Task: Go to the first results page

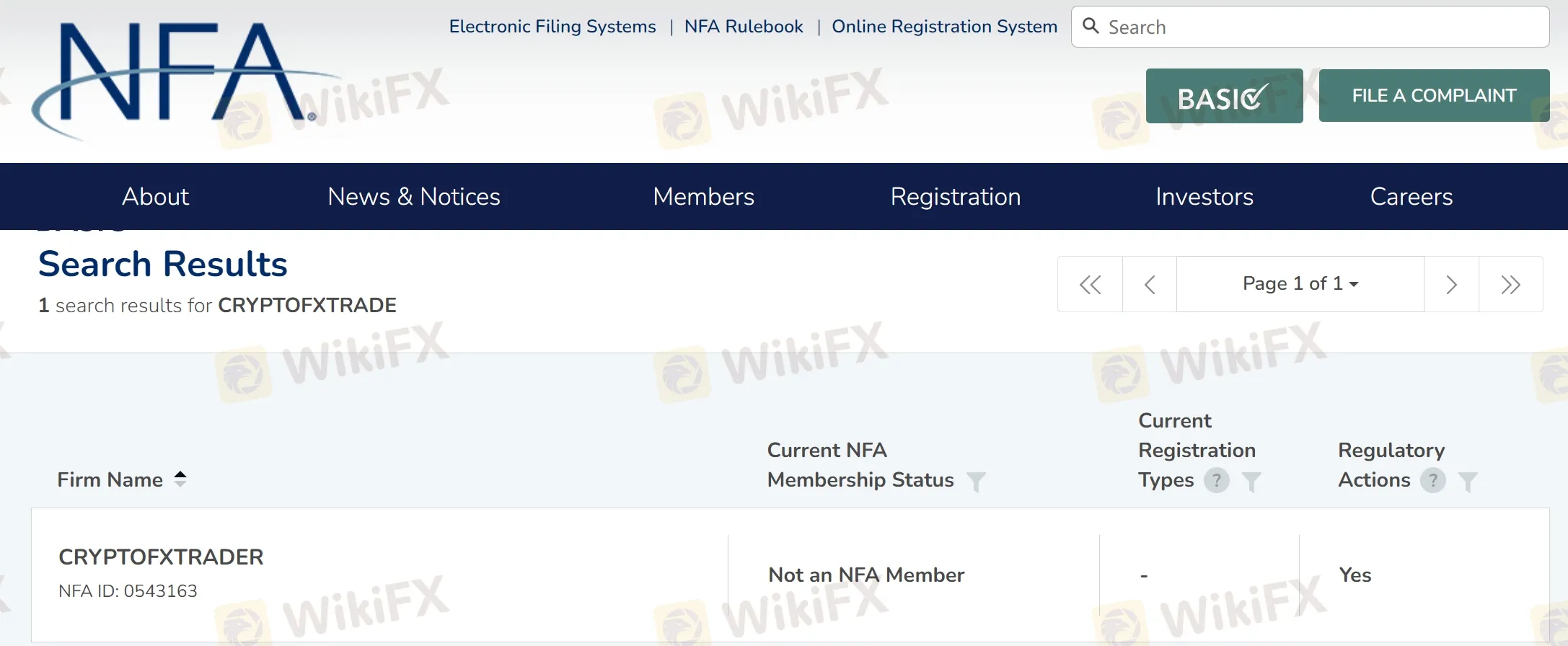Action: (1090, 284)
